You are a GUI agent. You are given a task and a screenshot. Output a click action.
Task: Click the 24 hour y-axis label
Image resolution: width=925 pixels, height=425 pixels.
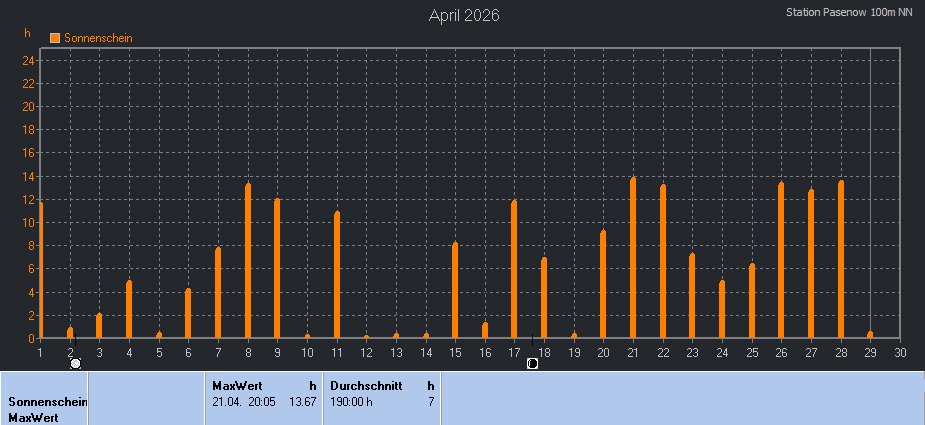[29, 60]
